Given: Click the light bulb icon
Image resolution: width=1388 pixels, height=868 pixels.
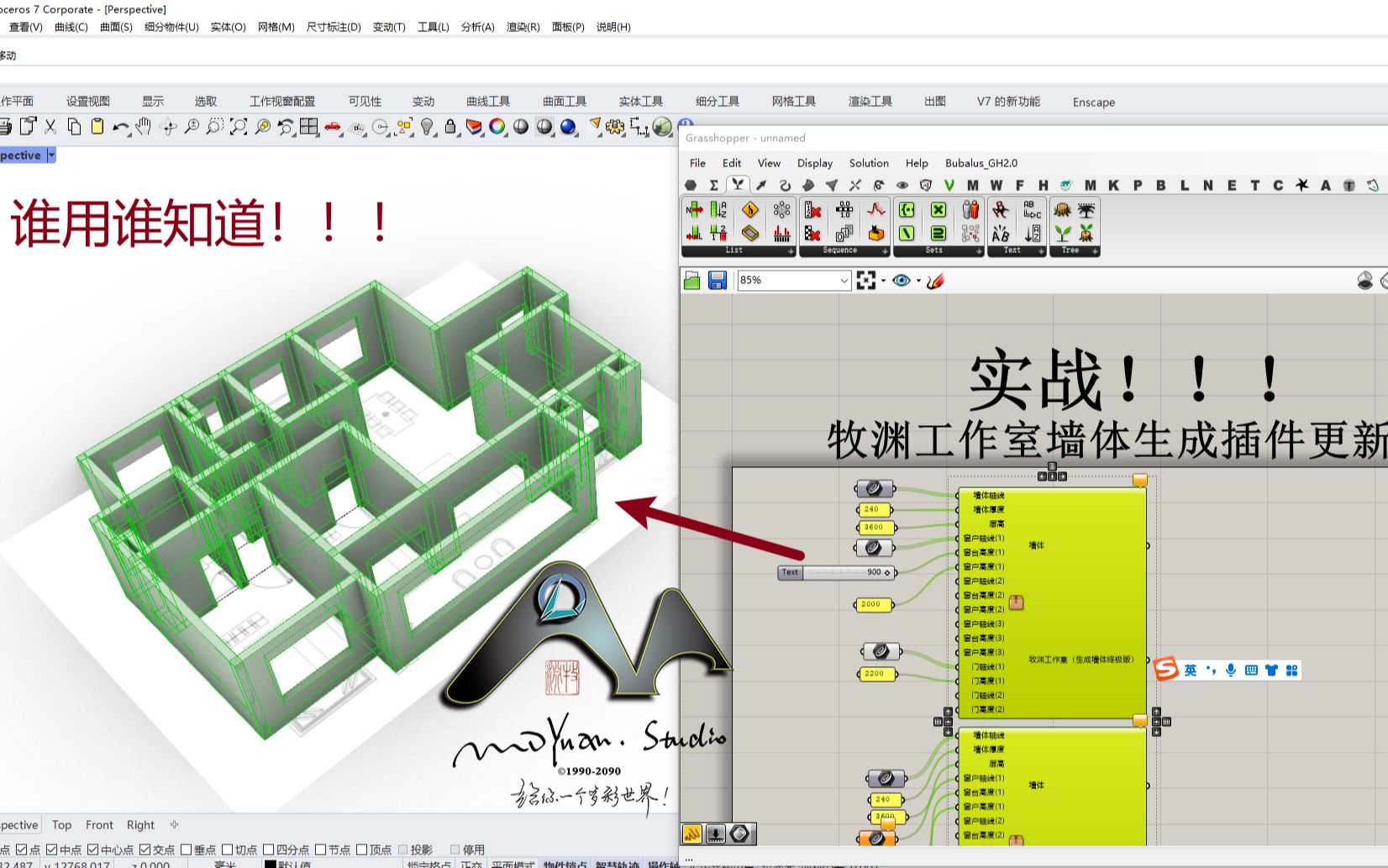Looking at the screenshot, I should (428, 127).
